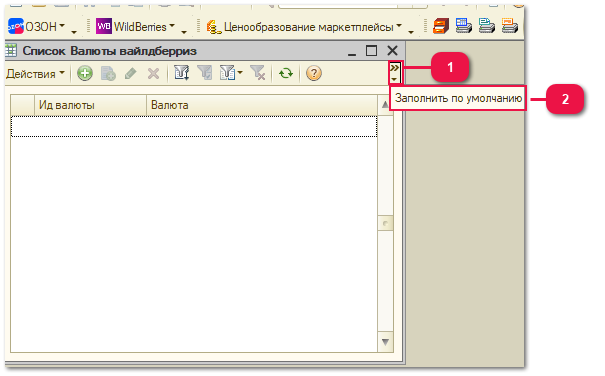The height and width of the screenshot is (376, 605).
Task: Click the purple WB logo icon
Action: (103, 26)
